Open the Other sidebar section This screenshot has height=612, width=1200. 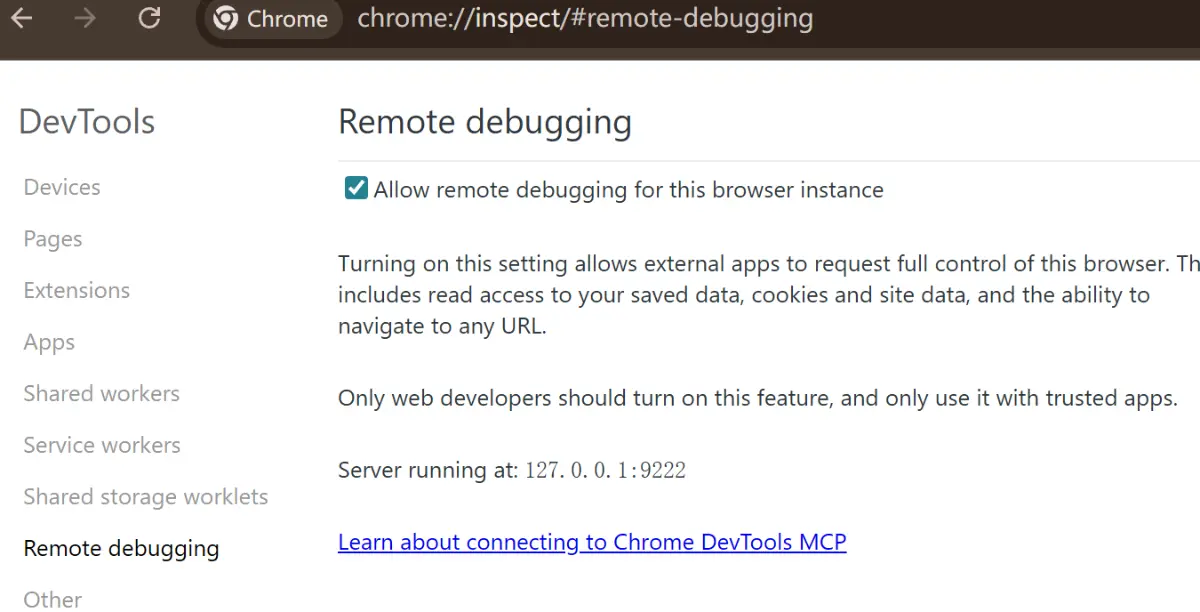[53, 599]
